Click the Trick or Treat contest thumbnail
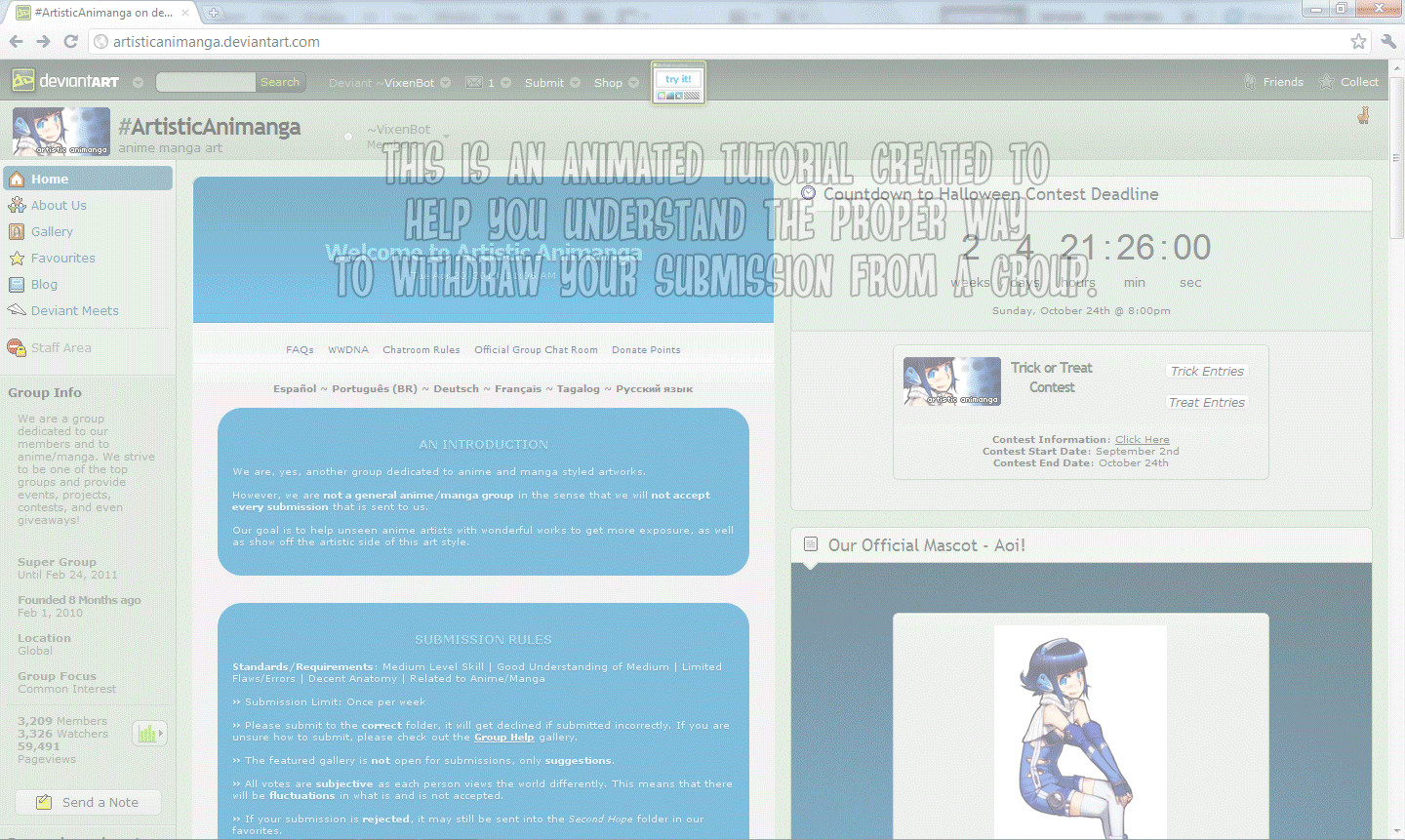The width and height of the screenshot is (1405, 840). tap(952, 380)
